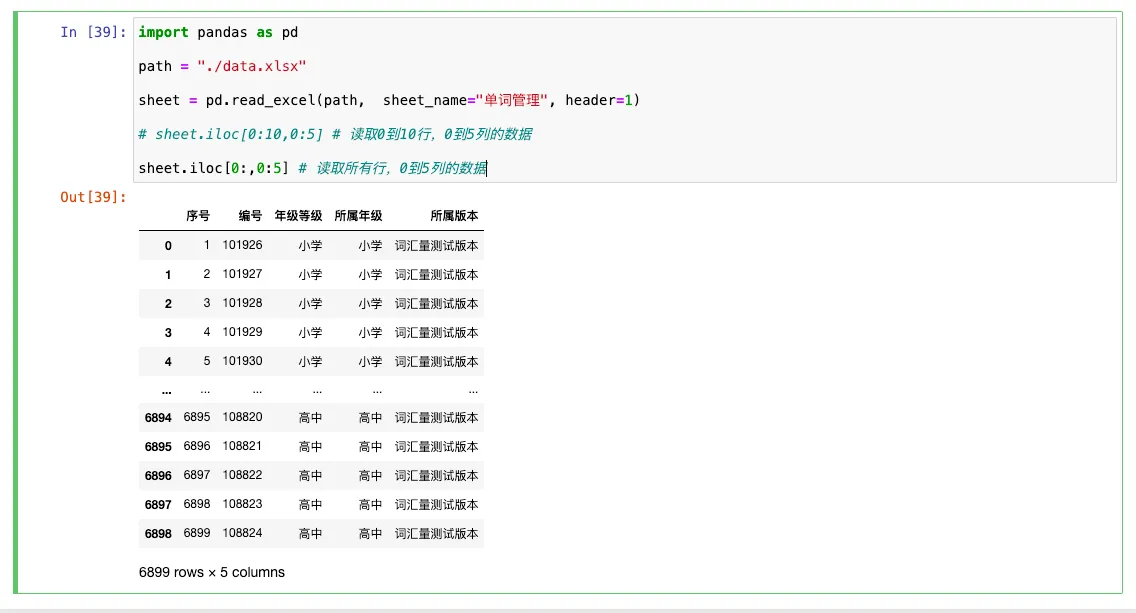Image resolution: width=1136 pixels, height=613 pixels.
Task: Select the 年级等级 column header
Action: 298,216
